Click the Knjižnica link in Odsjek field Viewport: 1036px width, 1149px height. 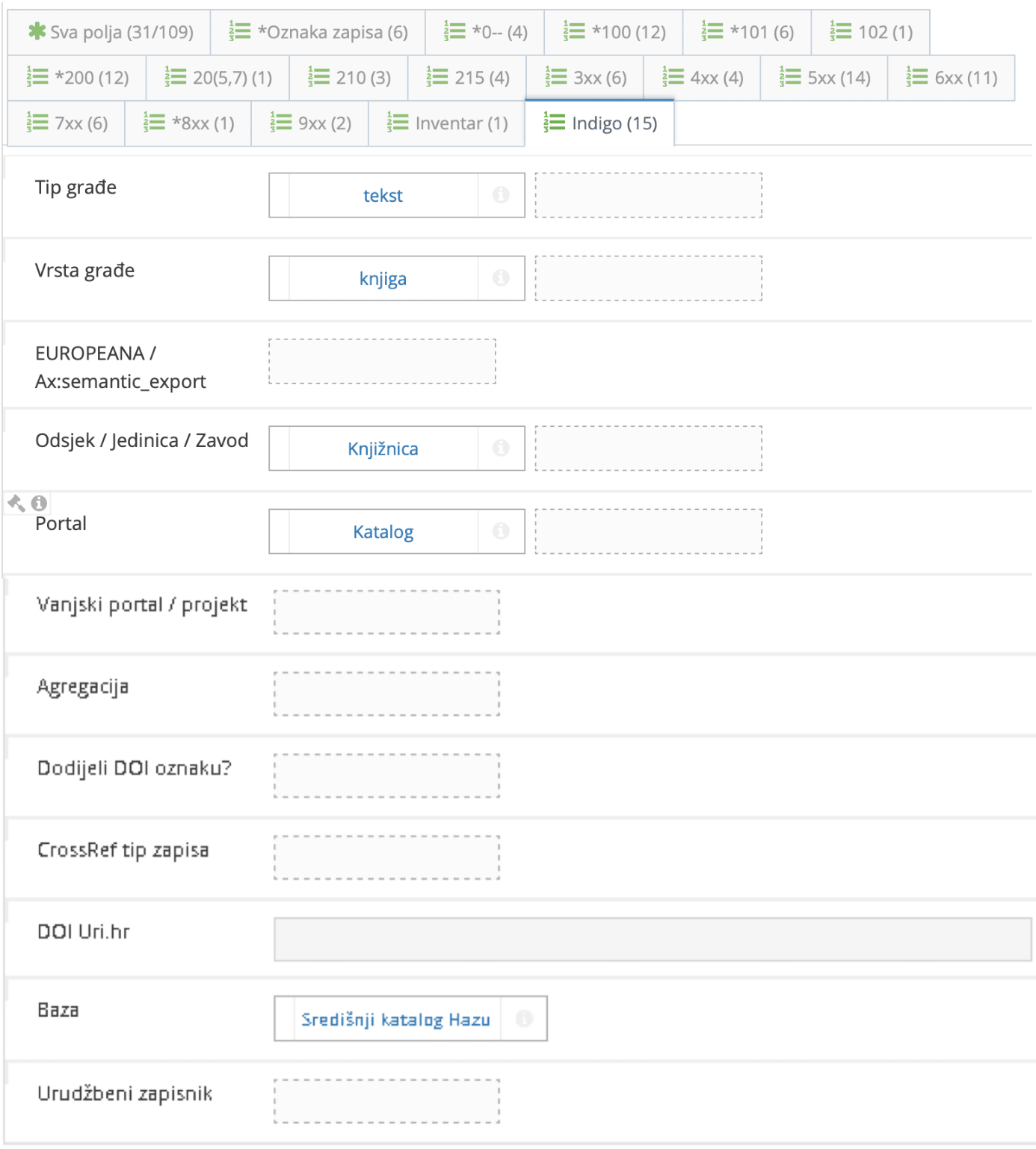coord(383,448)
